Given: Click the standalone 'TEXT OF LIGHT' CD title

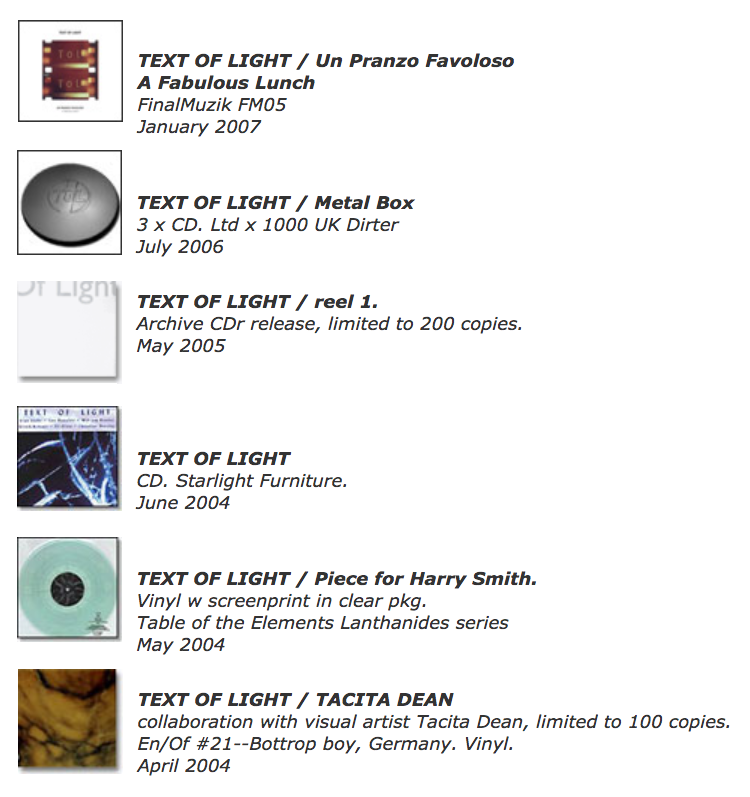Looking at the screenshot, I should coord(213,458).
